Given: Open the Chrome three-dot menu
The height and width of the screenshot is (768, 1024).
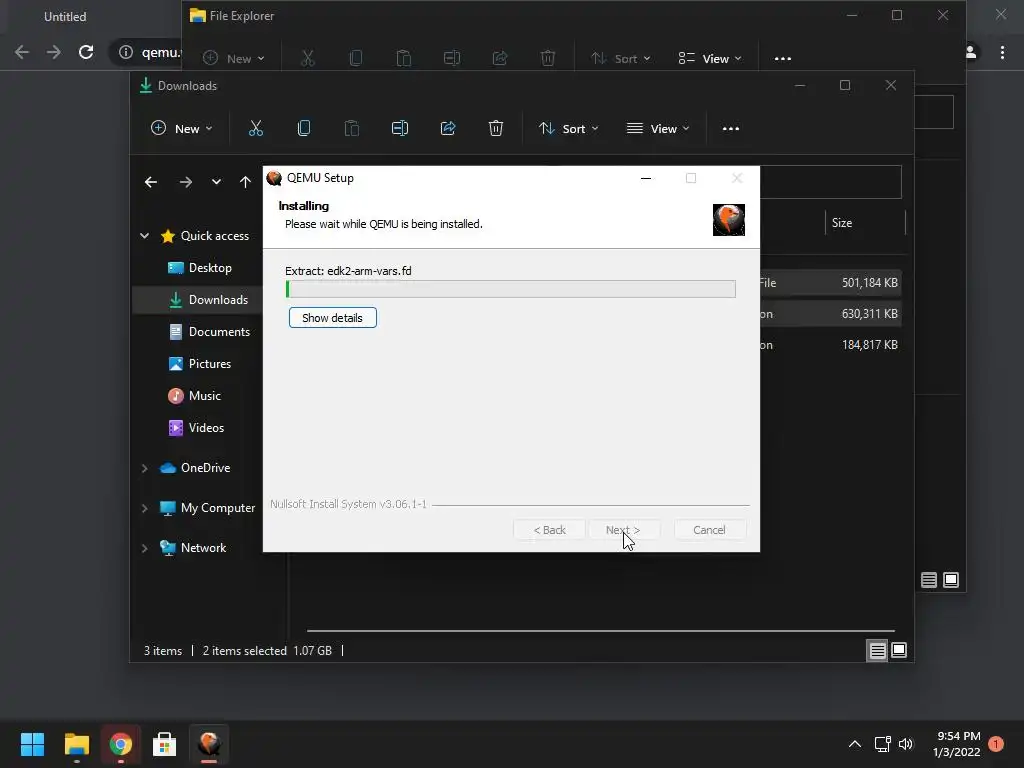Looking at the screenshot, I should pos(1002,52).
